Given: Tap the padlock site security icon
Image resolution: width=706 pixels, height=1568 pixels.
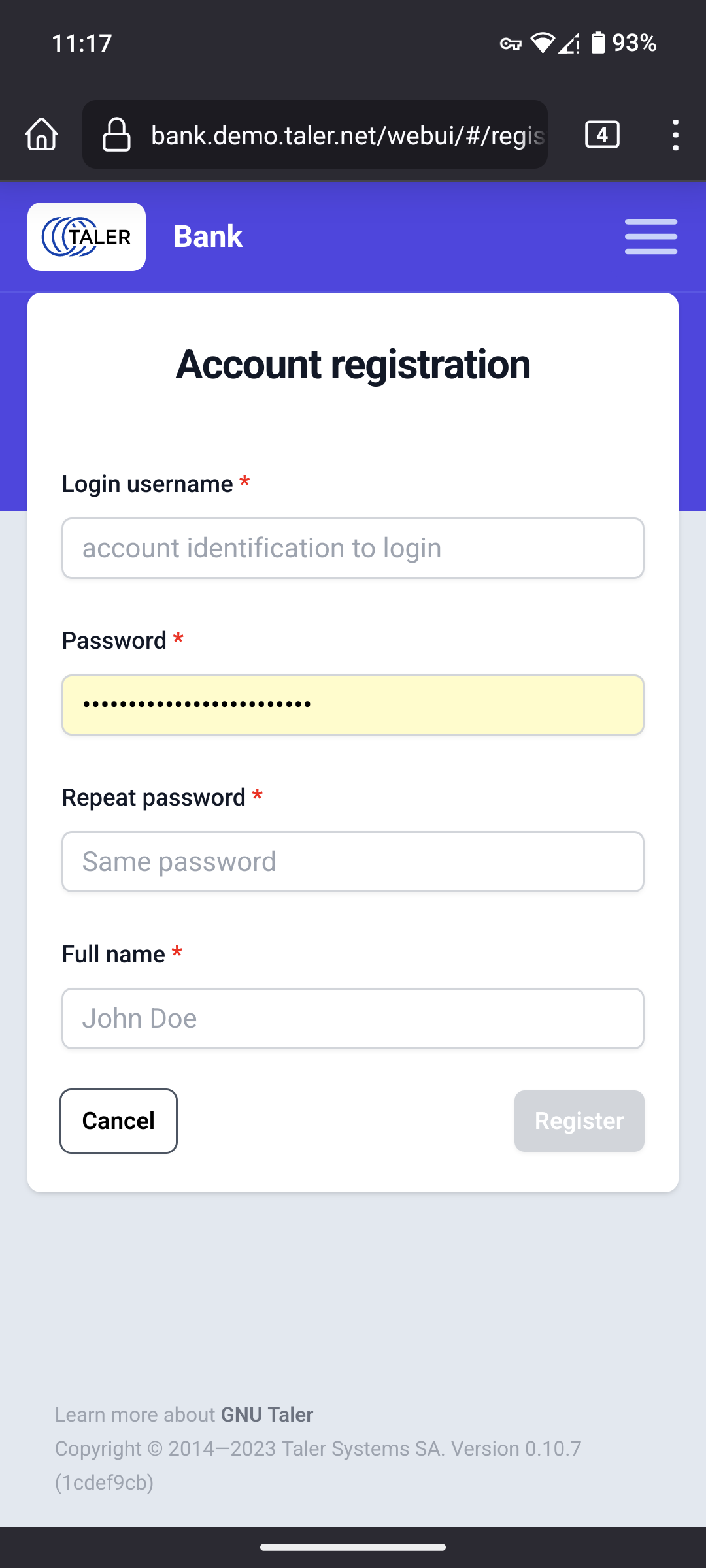Looking at the screenshot, I should [116, 135].
